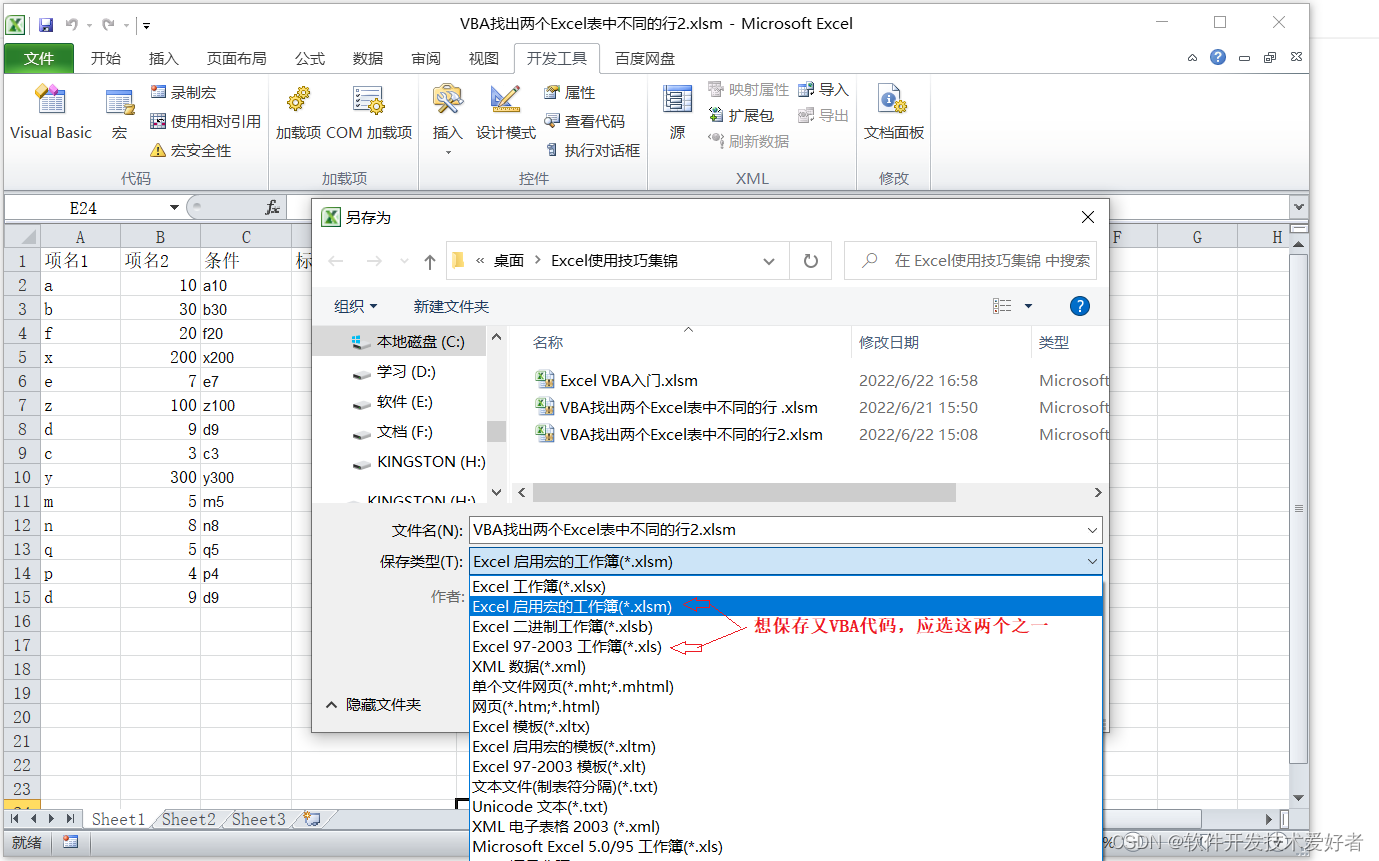The height and width of the screenshot is (861, 1379).
Task: Click 新建文件夹 (New folder)
Action: coord(452,306)
